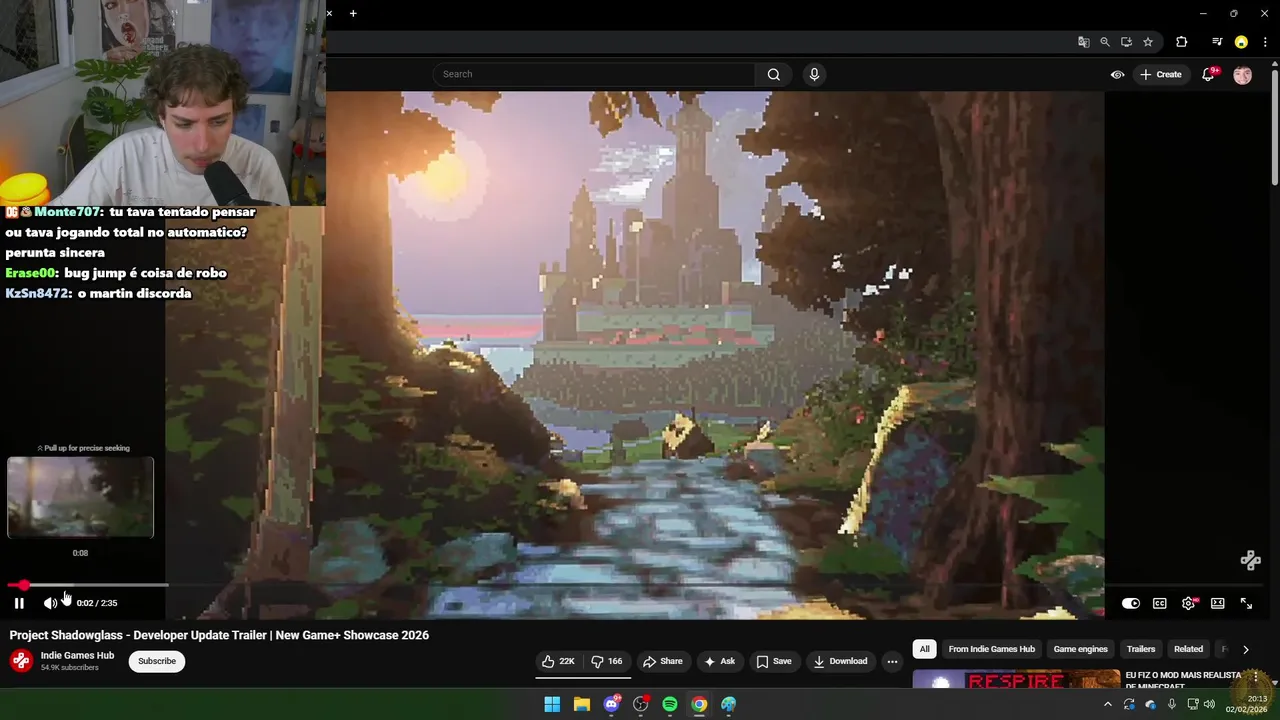
Task: Open the zoom magnifier in address bar
Action: pos(1105,42)
